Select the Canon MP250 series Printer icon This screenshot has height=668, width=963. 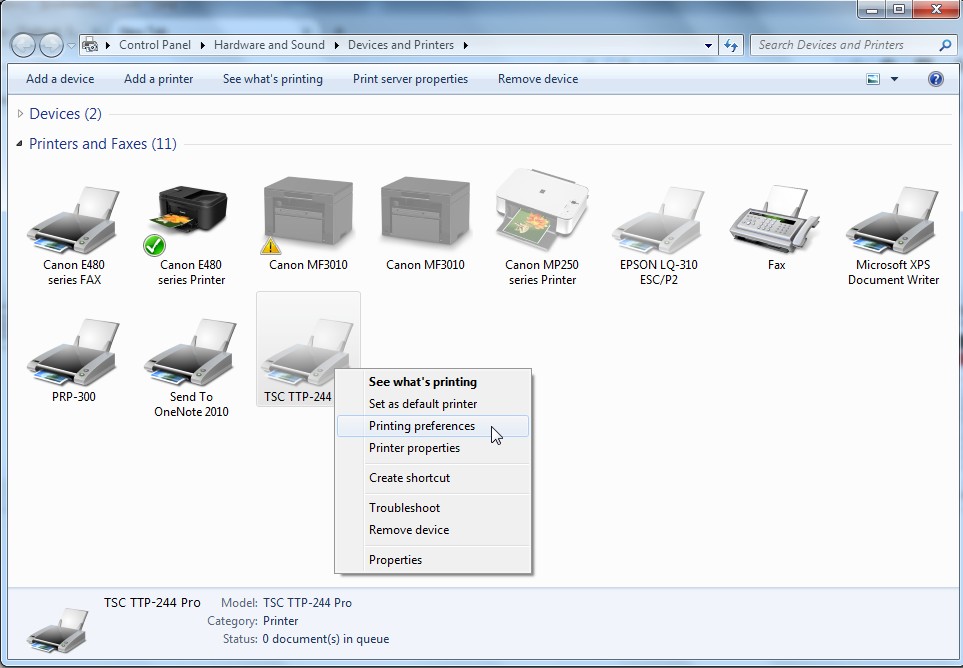pos(541,215)
